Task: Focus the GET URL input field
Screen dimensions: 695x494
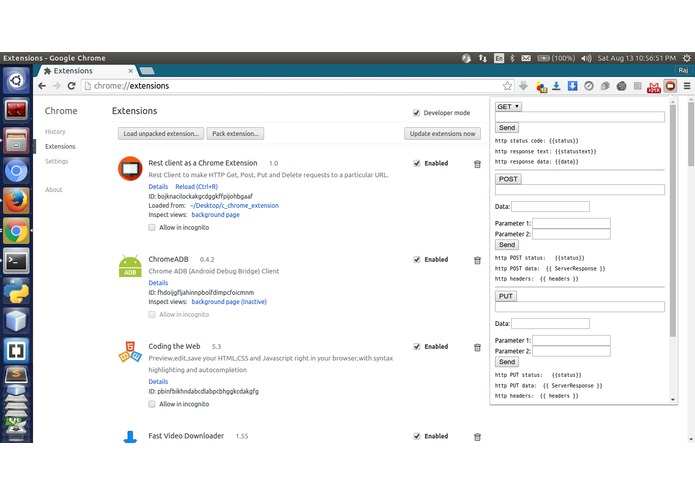Action: [x=580, y=117]
